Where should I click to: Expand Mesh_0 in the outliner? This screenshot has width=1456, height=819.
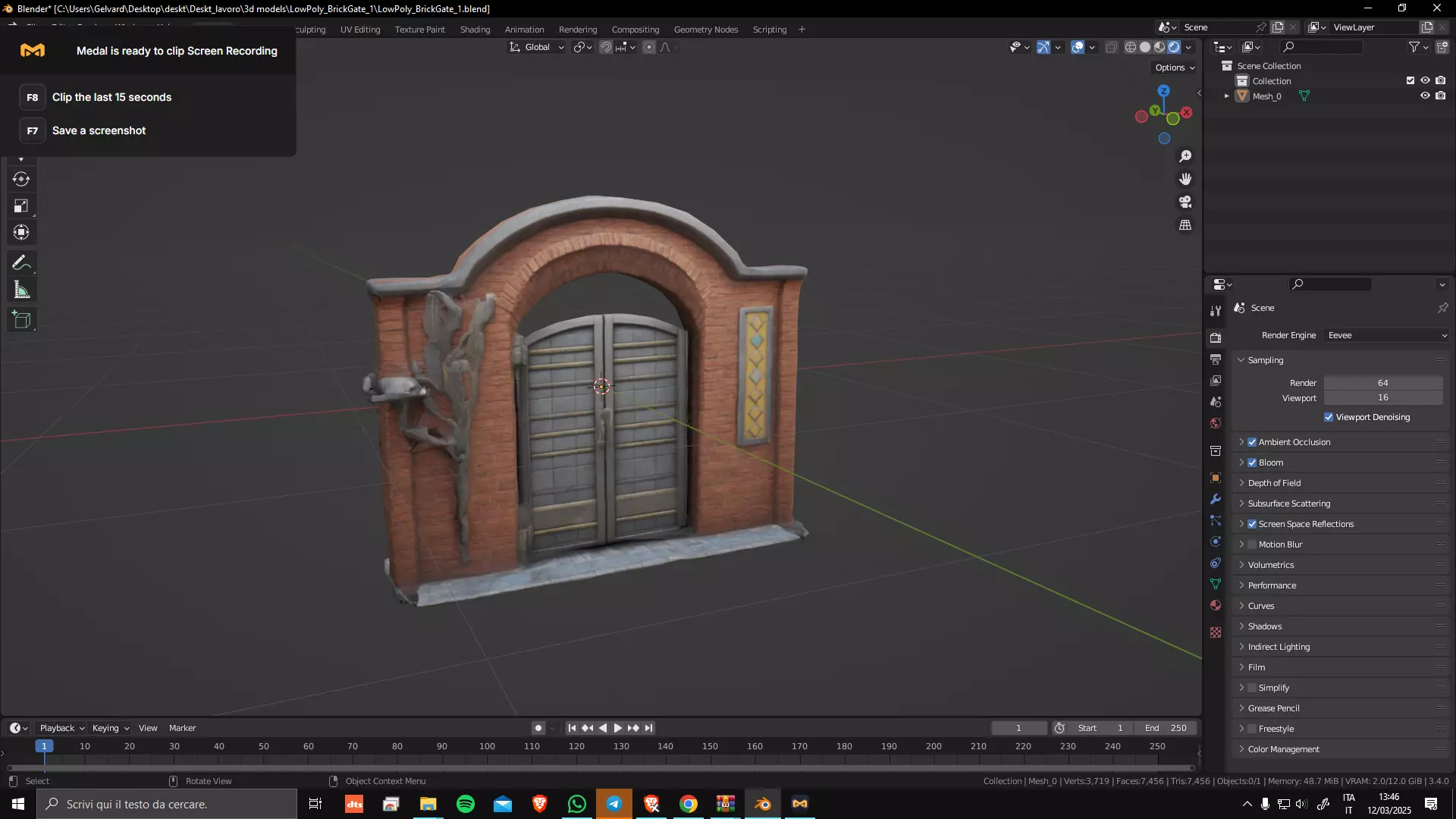coord(1226,96)
